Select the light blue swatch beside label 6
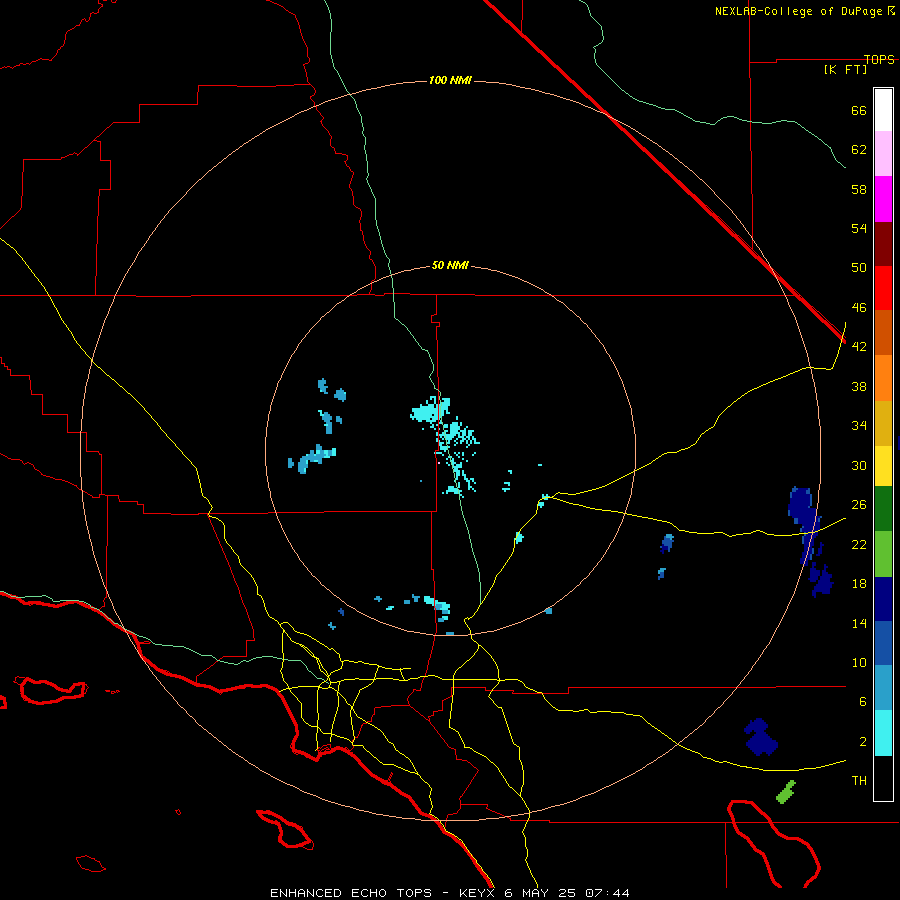Screen dimensions: 900x900 coord(883,688)
